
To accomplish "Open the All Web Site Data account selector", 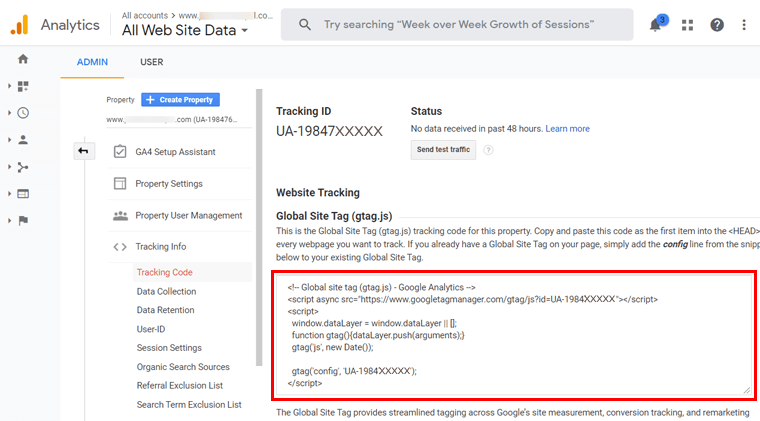I will coord(185,31).
